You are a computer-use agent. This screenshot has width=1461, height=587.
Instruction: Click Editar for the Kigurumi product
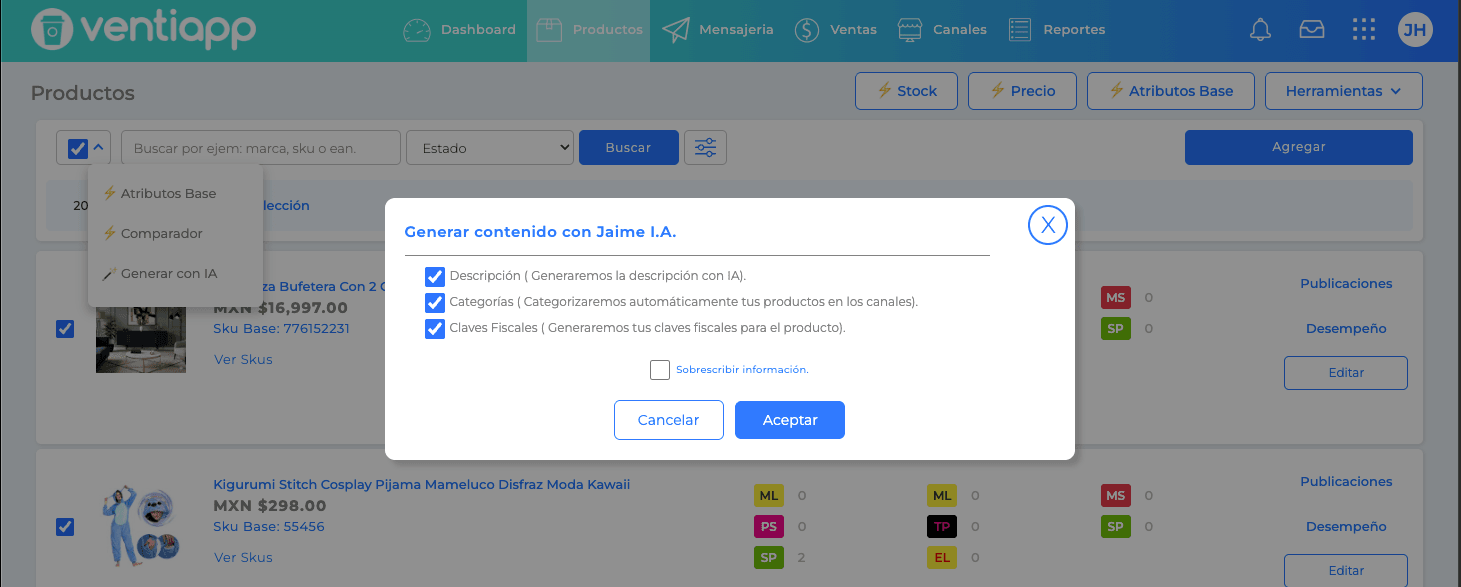[1346, 571]
